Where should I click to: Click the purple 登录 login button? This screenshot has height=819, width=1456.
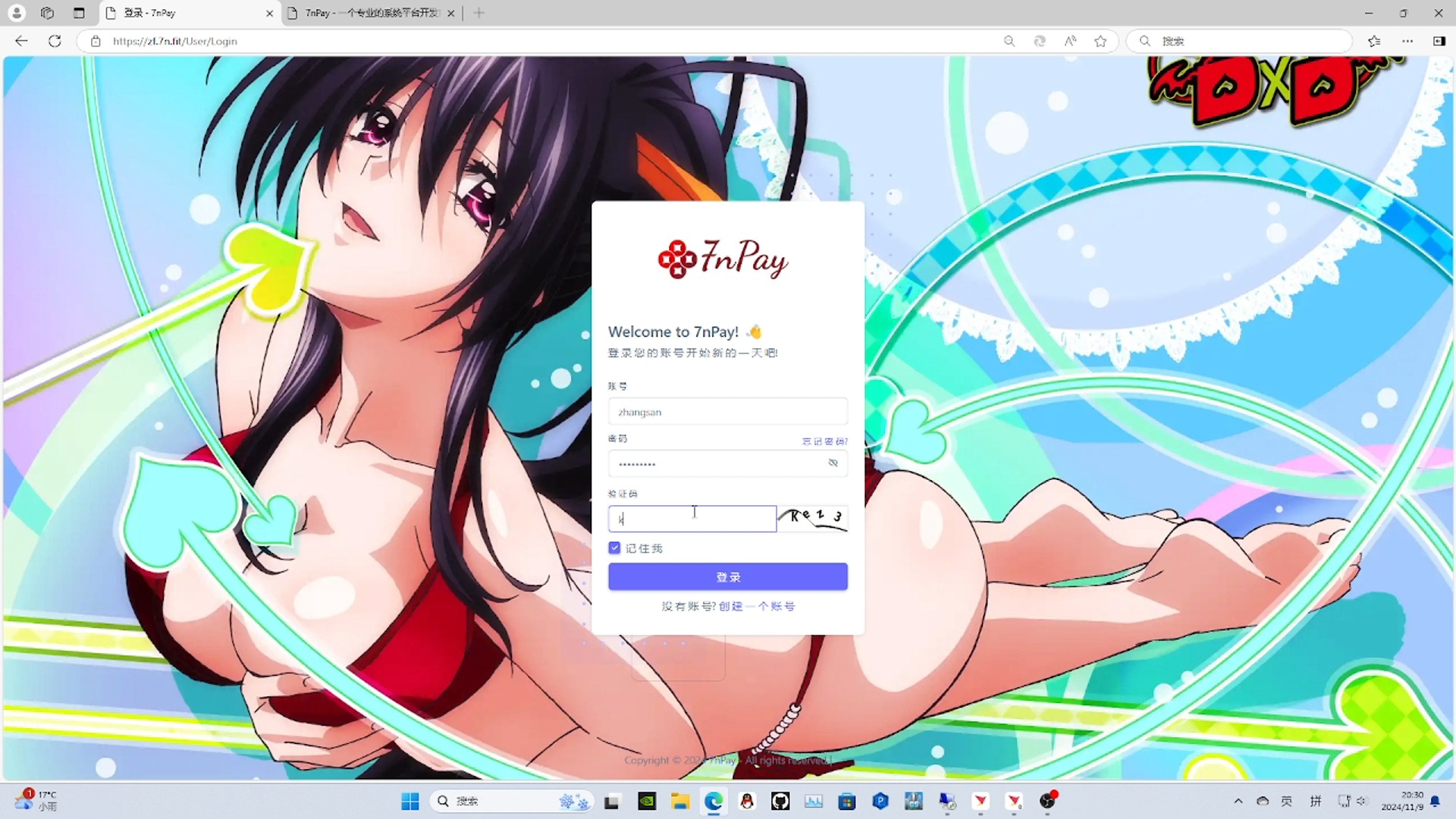(x=727, y=576)
